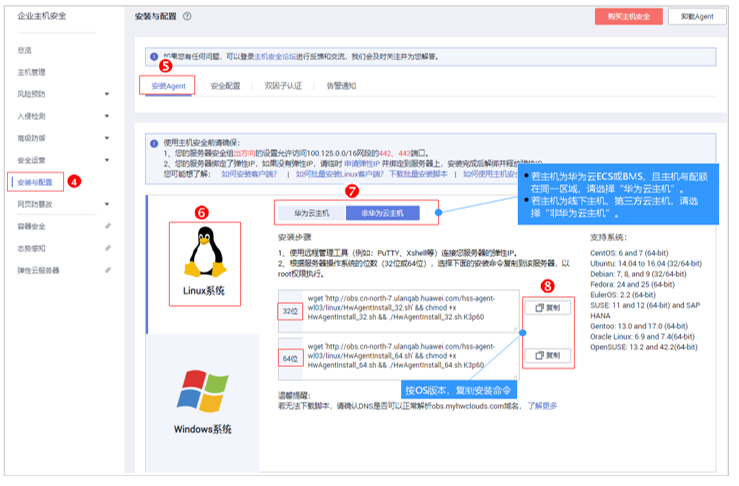This screenshot has width=739, height=486.
Task: Expand the 高级防御 sidebar menu arrow
Action: coord(107,138)
